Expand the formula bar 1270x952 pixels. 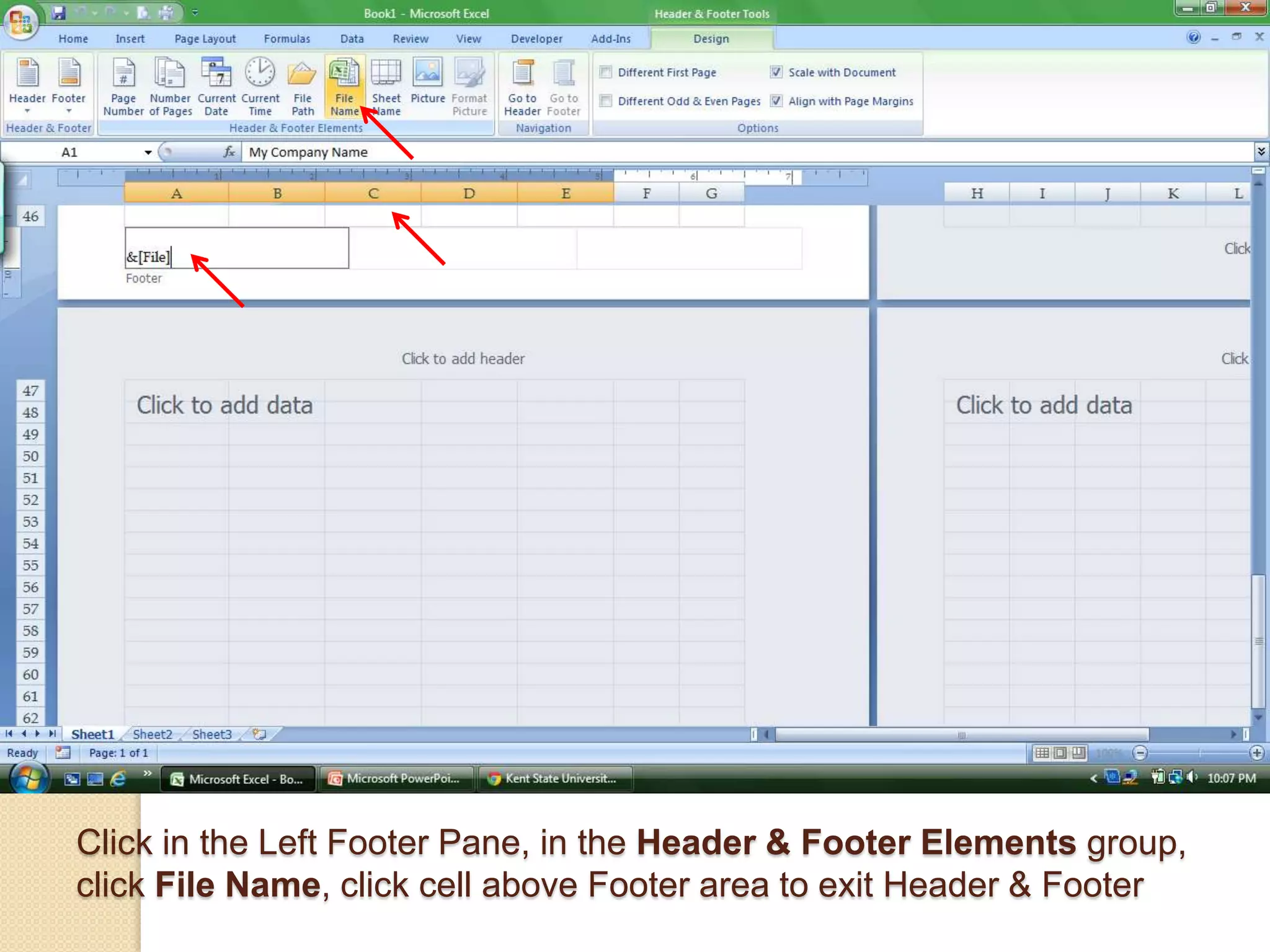click(1261, 152)
